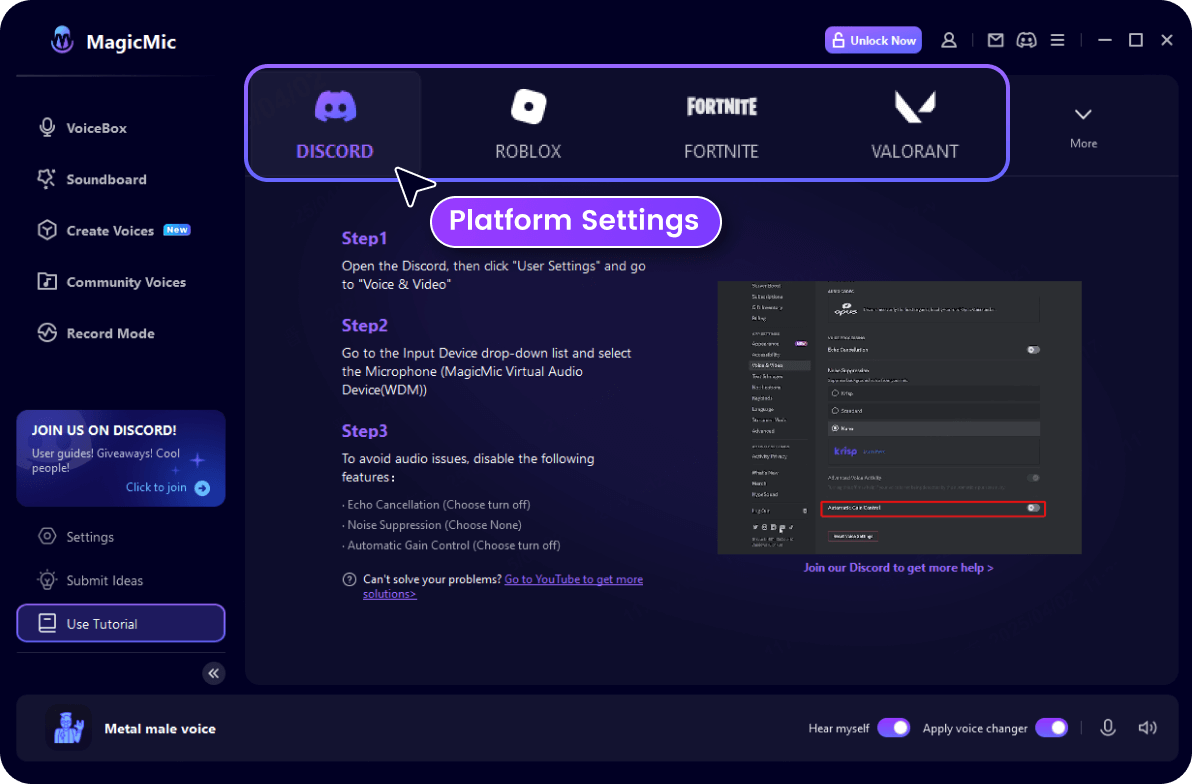Click the arrow icon beside Click to join
Viewport: 1192px width, 784px height.
202,488
